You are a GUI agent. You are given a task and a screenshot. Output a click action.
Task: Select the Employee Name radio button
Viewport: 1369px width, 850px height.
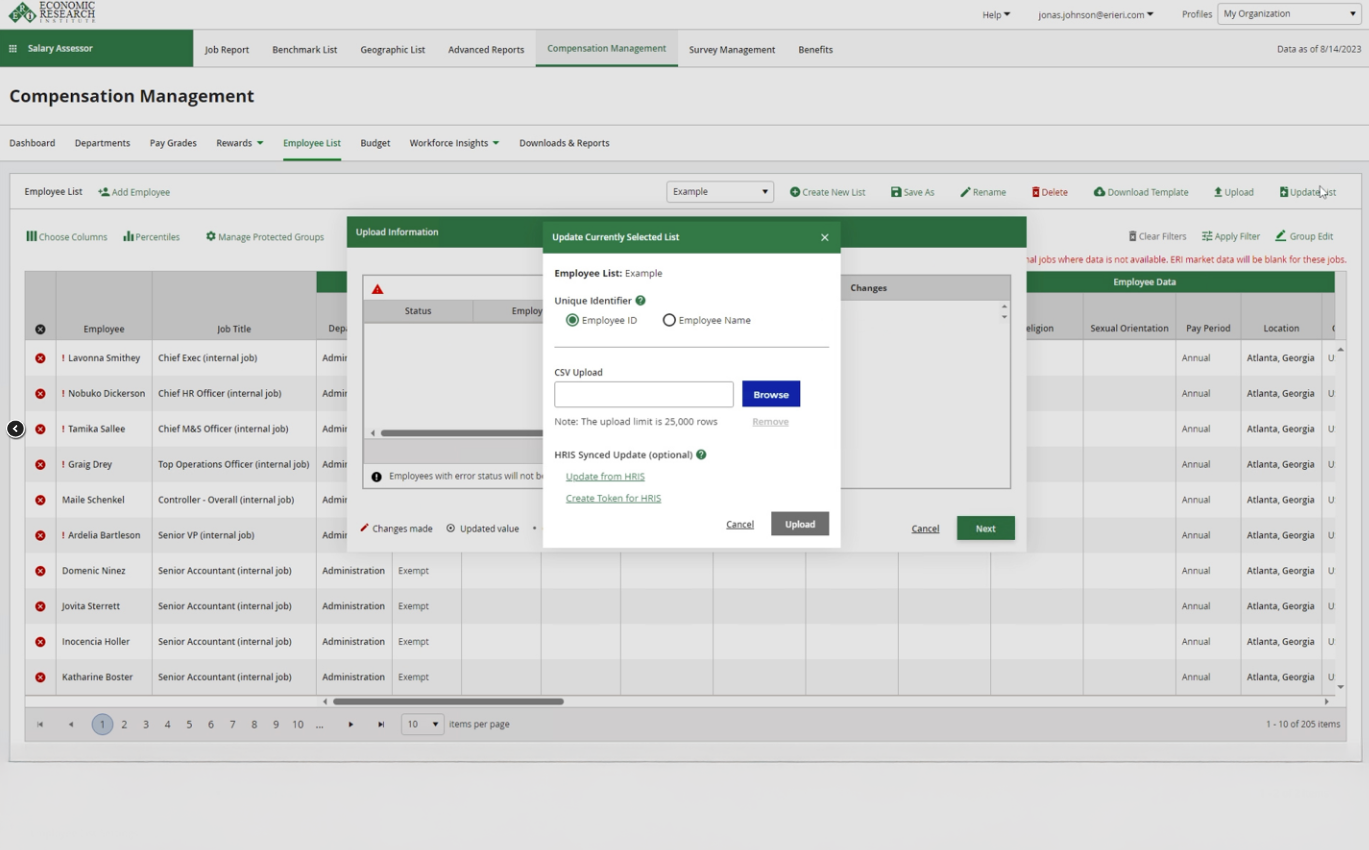(x=669, y=320)
